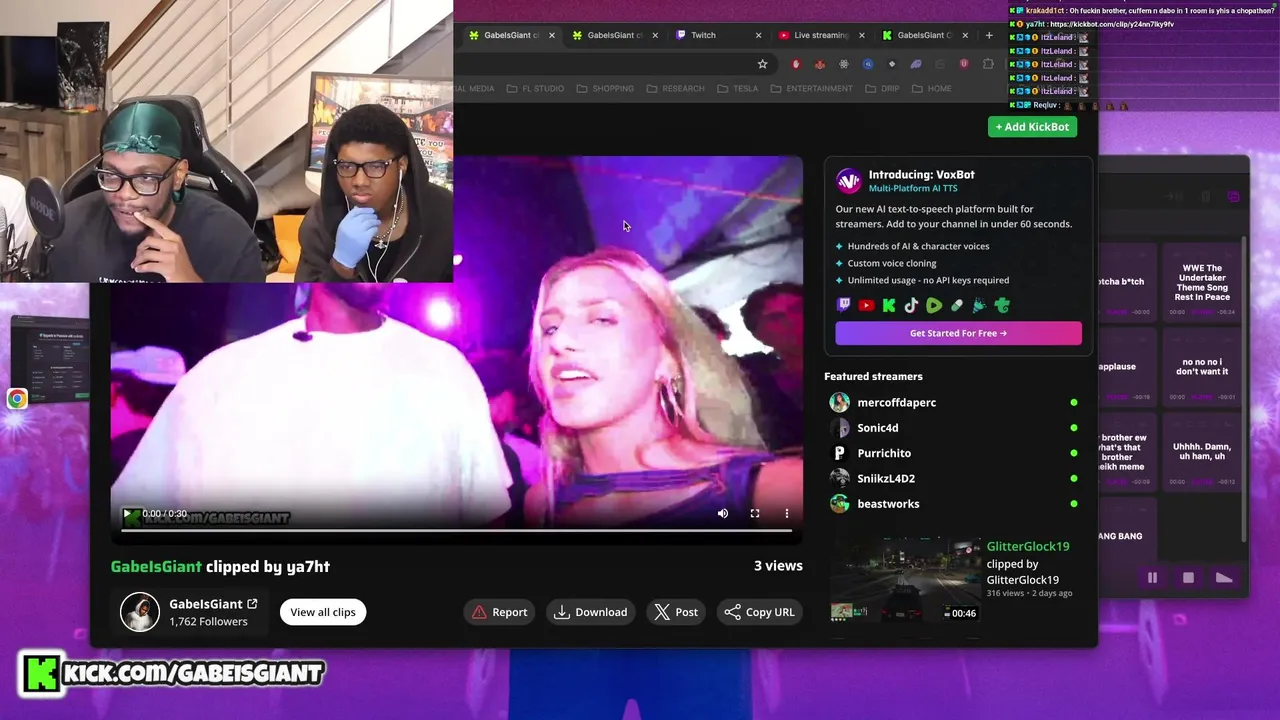Switch to the first GabeIsGiant browser tab

click(511, 35)
